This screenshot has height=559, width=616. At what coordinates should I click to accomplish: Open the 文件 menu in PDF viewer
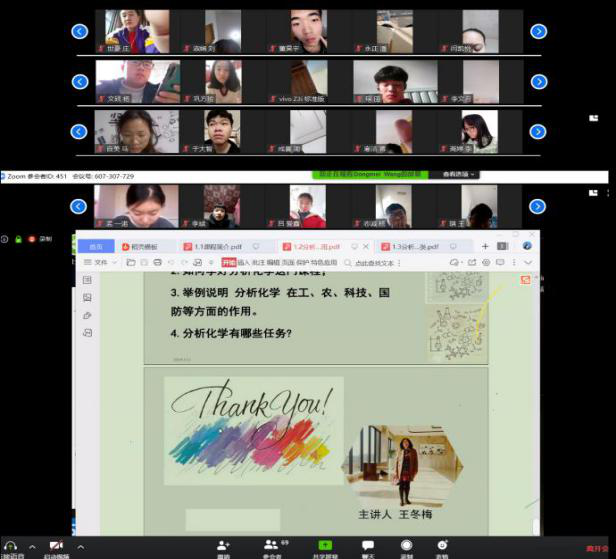(x=100, y=262)
